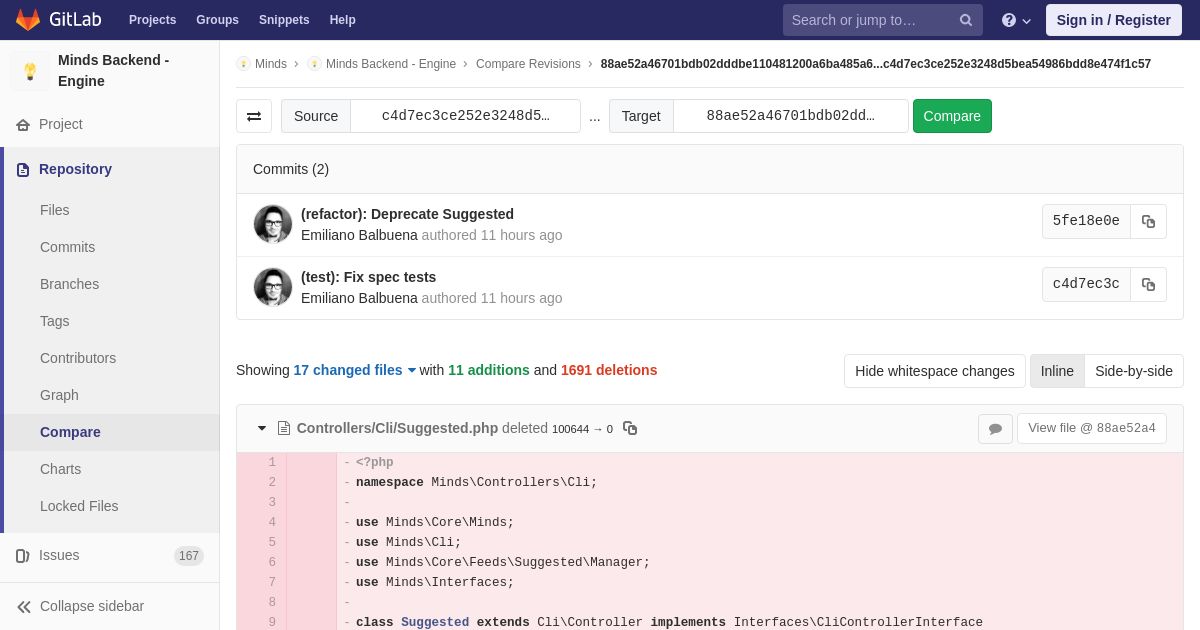This screenshot has height=630, width=1200.
Task: Expand the 17 changed files dropdown
Action: [354, 370]
